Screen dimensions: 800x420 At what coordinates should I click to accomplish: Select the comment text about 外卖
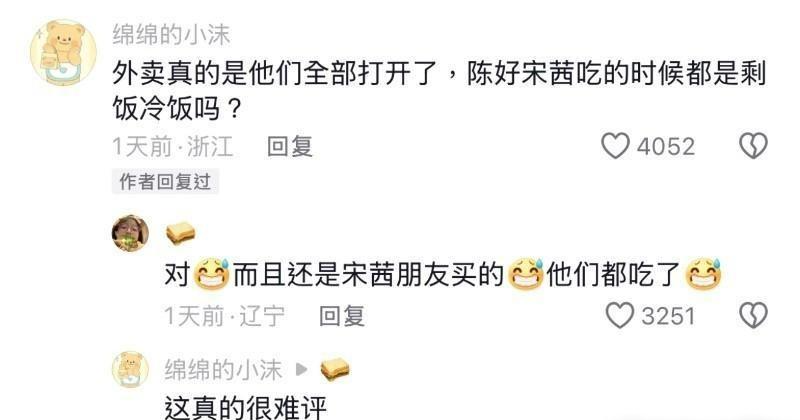(x=439, y=91)
